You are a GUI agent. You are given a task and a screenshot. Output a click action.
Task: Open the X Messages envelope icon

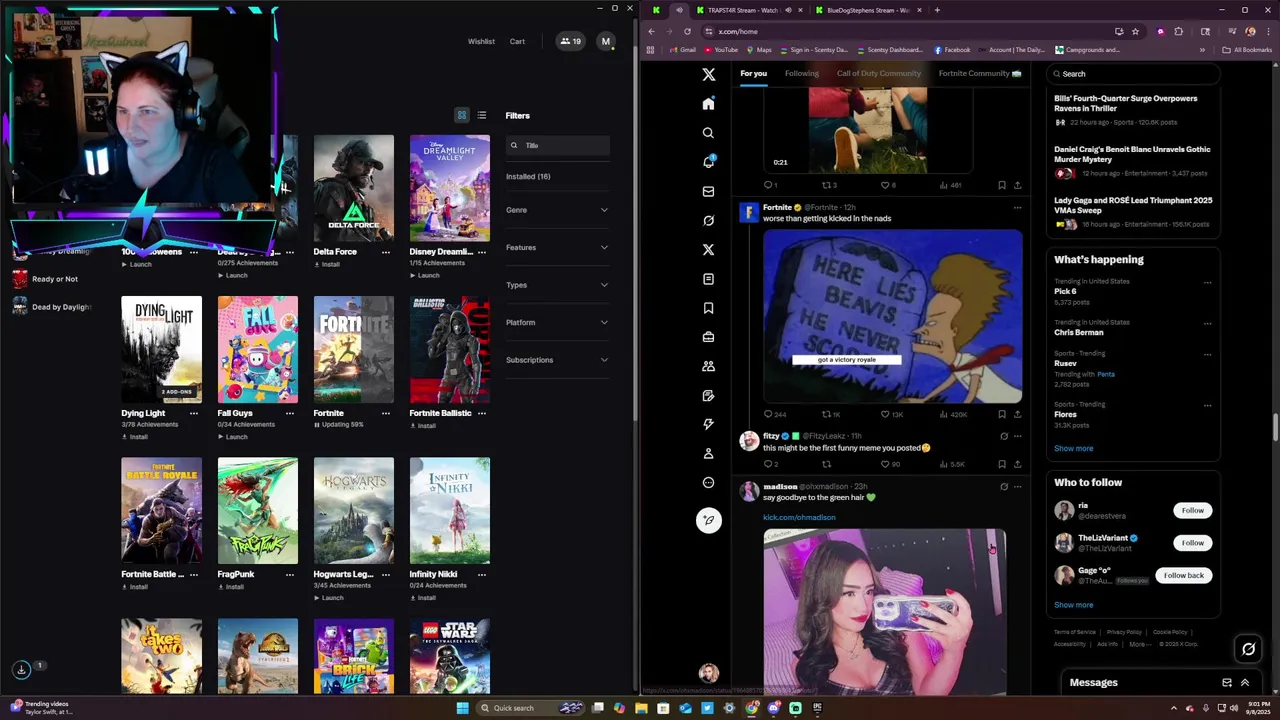(708, 191)
